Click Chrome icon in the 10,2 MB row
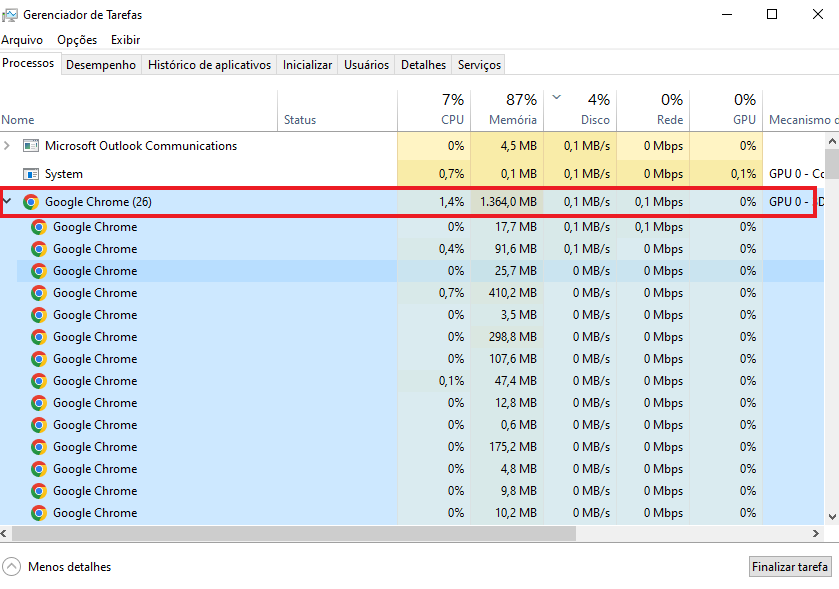This screenshot has height=589, width=839. pyautogui.click(x=39, y=512)
